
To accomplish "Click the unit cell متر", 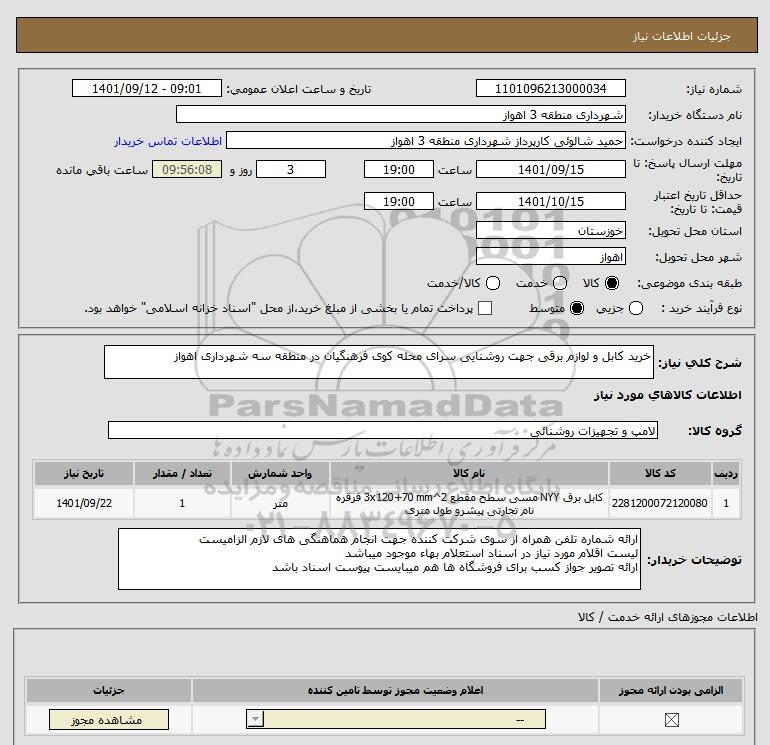I will 280,503.
